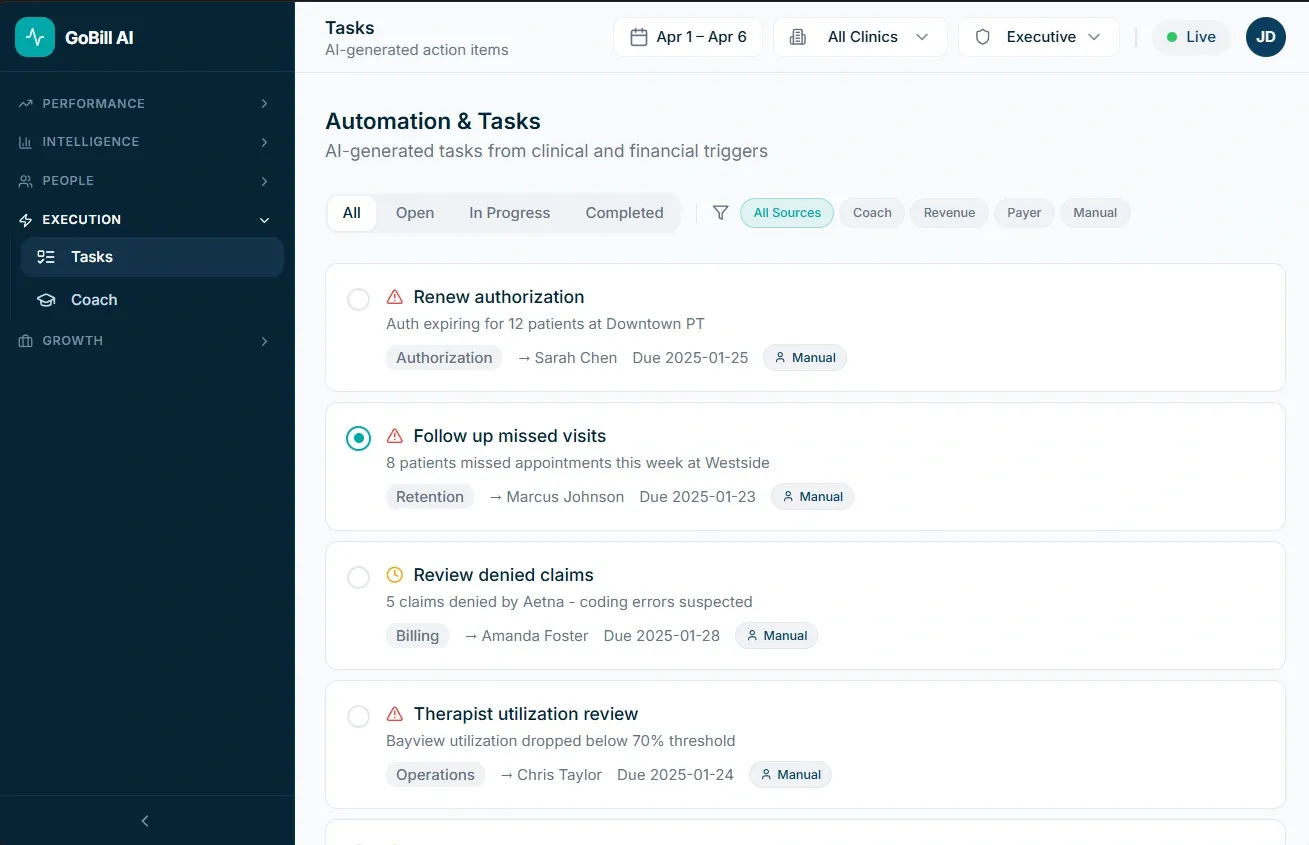1309x845 pixels.
Task: Toggle the Follow up missed visits circle
Action: [x=358, y=438]
